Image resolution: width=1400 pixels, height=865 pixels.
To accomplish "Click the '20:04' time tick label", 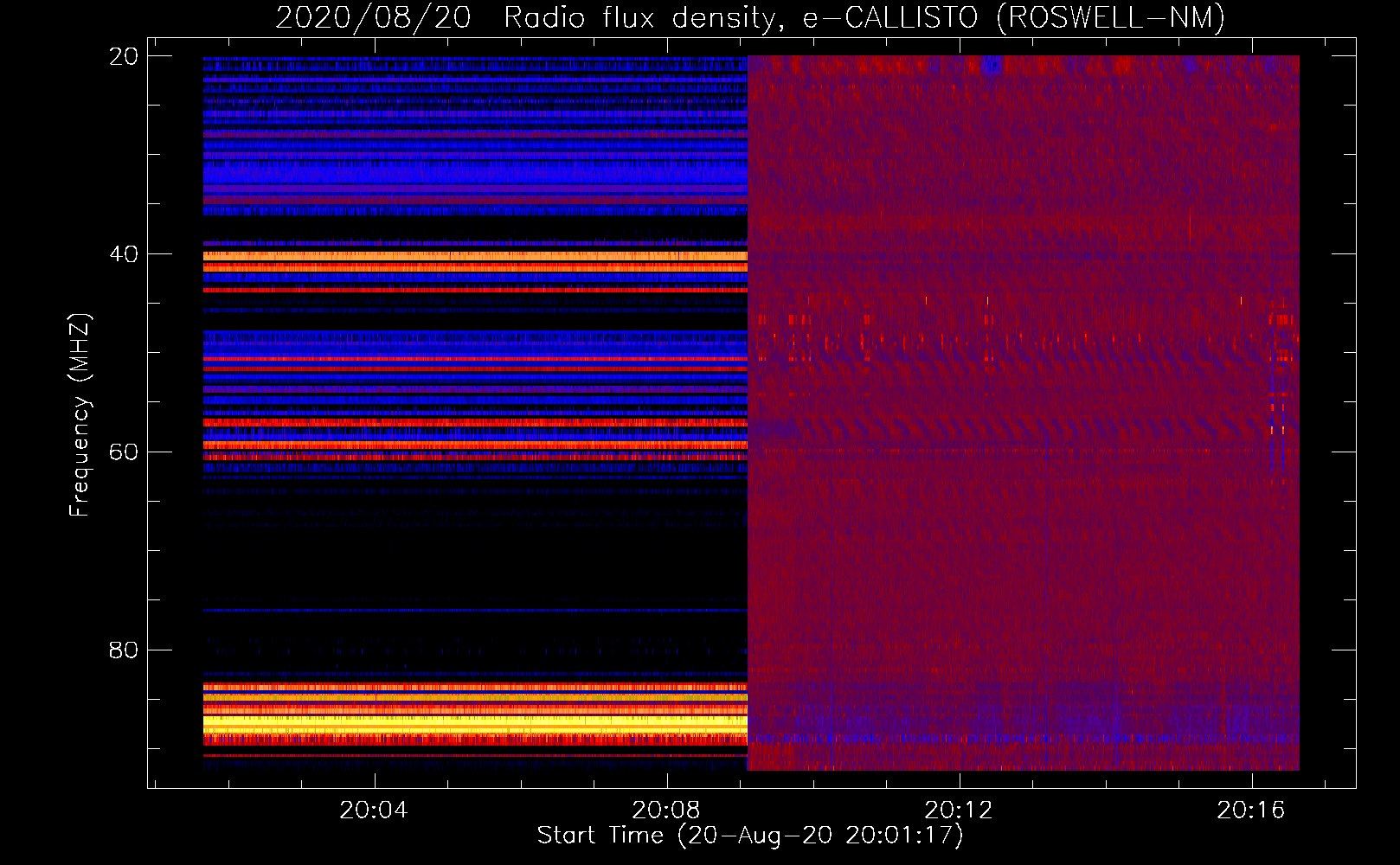I will tap(374, 811).
